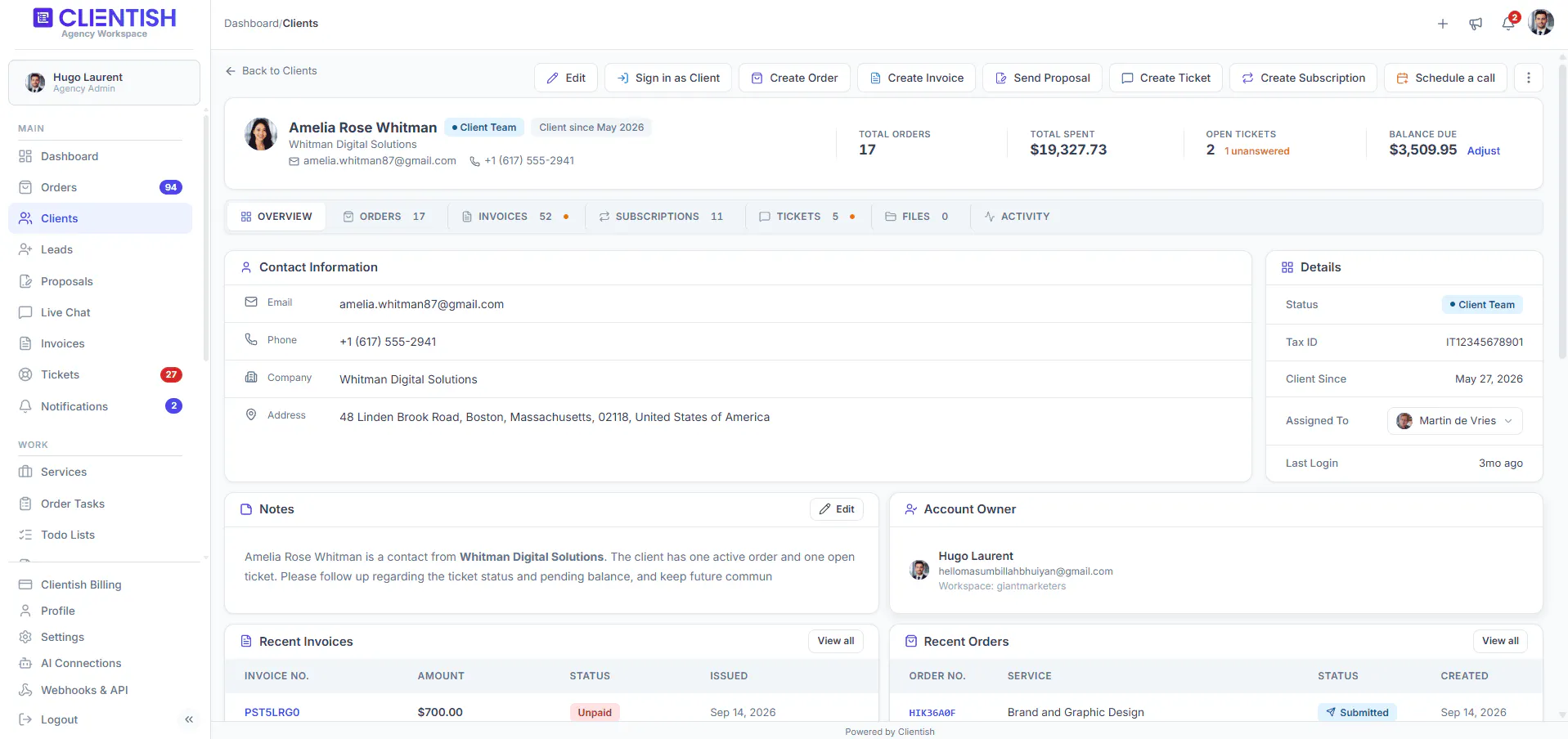The height and width of the screenshot is (739, 1568).
Task: Switch to the Invoices tab
Action: [x=515, y=217]
